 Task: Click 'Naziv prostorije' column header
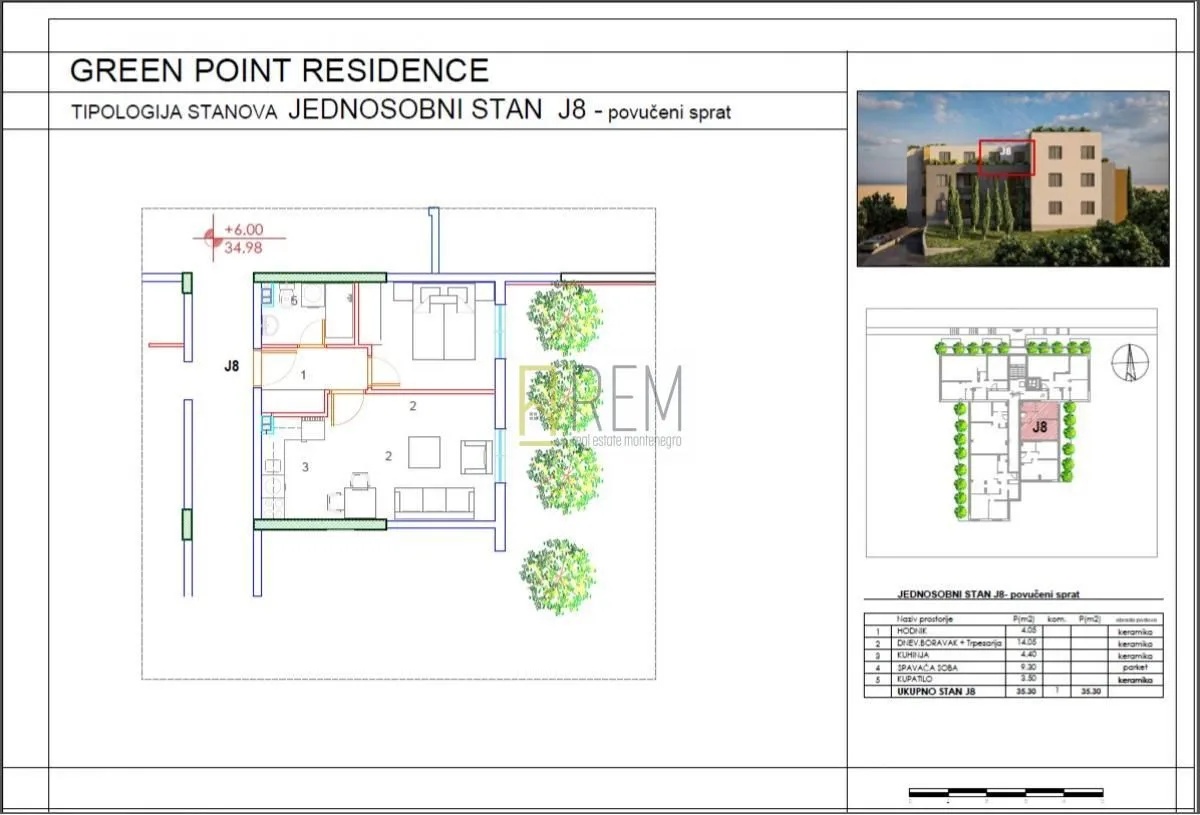point(924,619)
